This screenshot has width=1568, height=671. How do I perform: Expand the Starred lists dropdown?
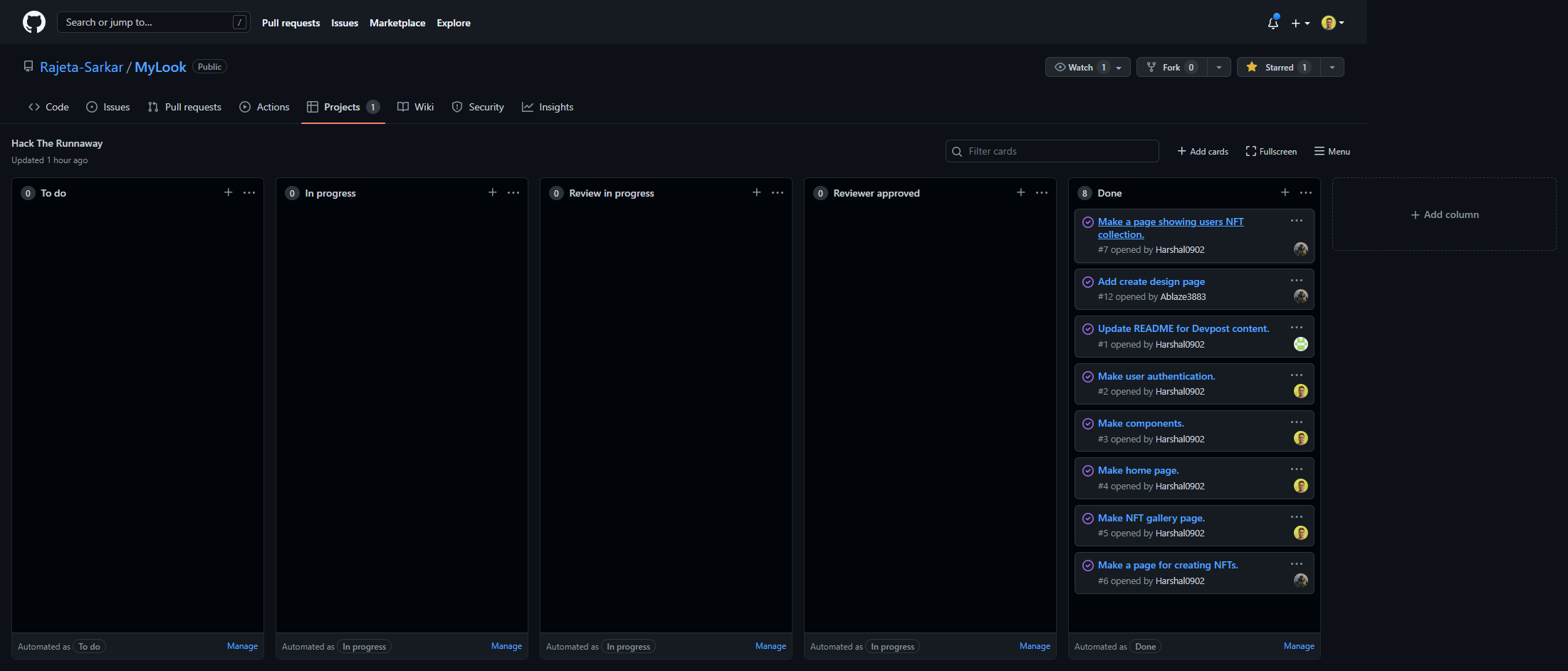1332,67
